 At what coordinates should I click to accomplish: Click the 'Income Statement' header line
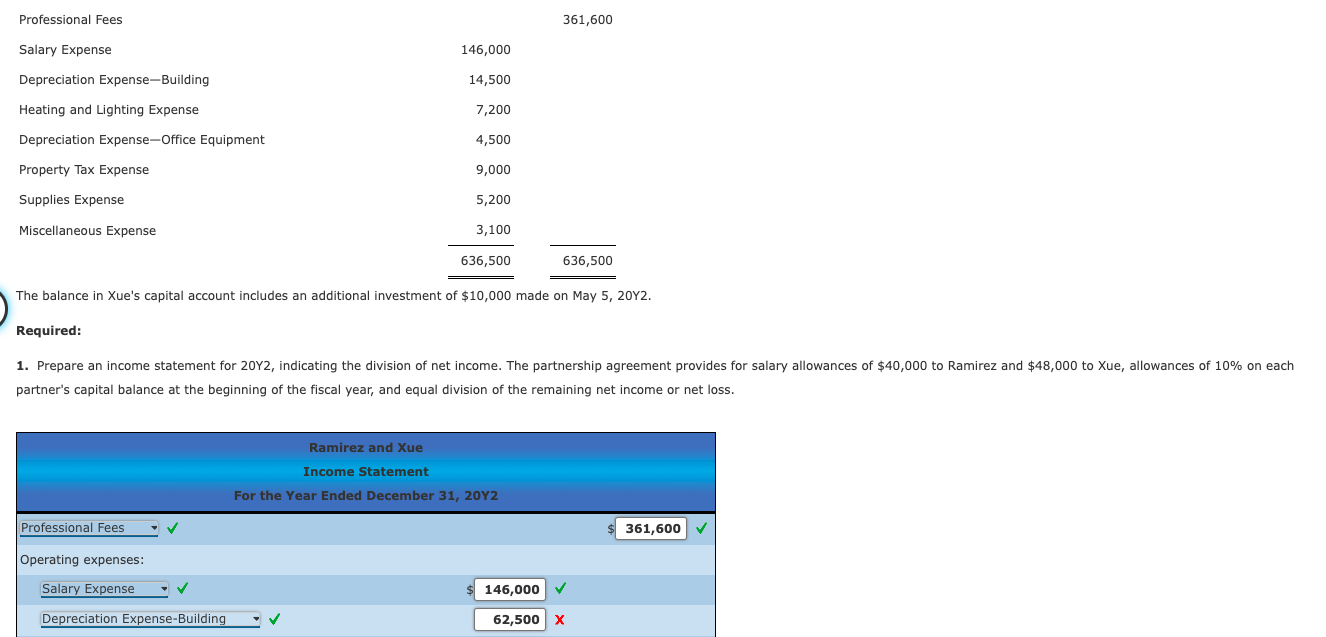coord(366,472)
